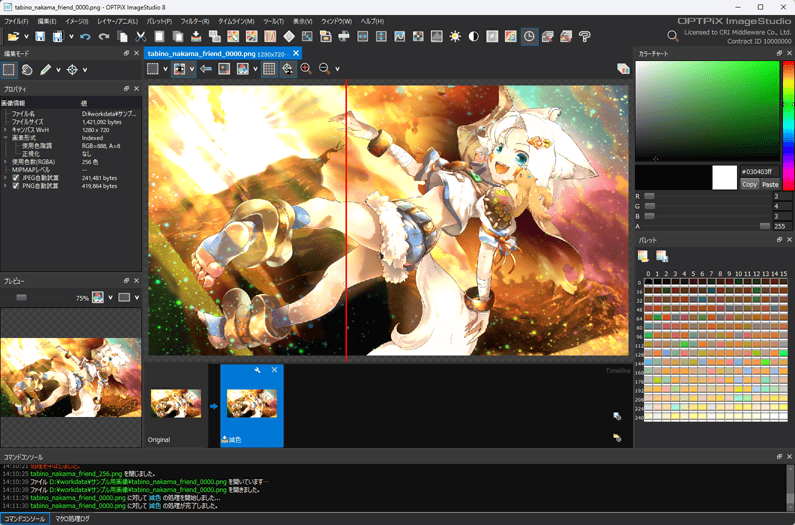
Task: Click the white color swatch in color chart
Action: (725, 178)
